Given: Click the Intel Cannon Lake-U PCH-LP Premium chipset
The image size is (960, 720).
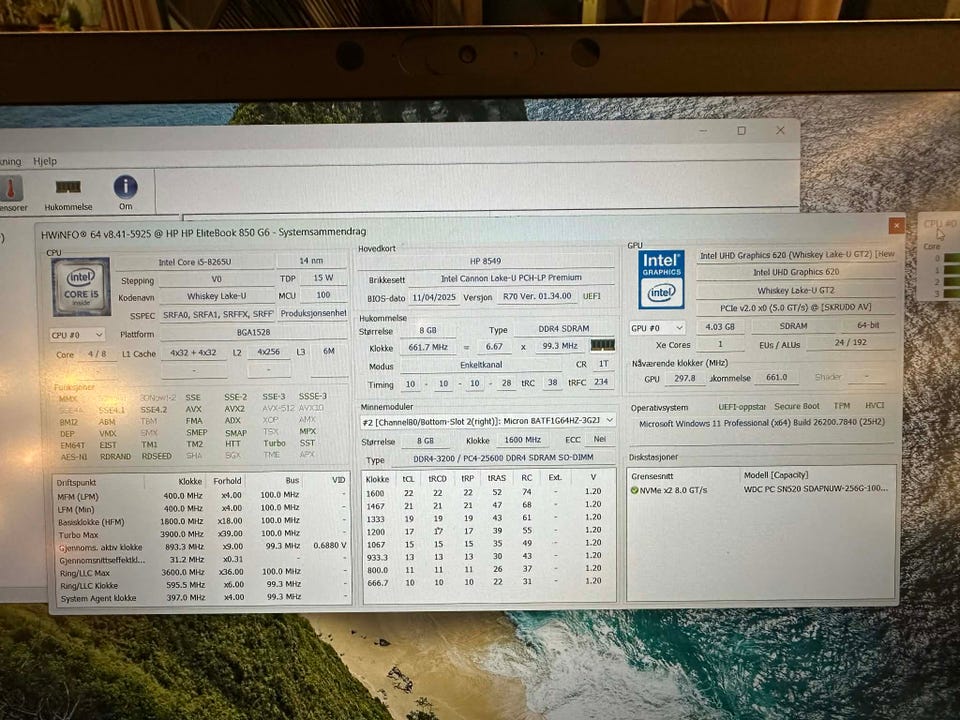Looking at the screenshot, I should (511, 278).
